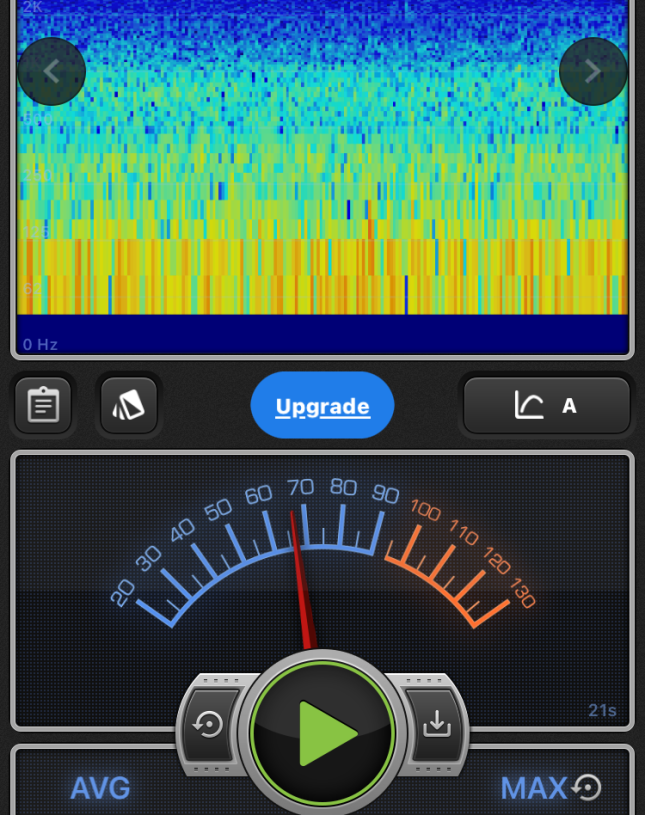Go to previous graph with left arrow
Image resolution: width=645 pixels, height=815 pixels.
(52, 71)
